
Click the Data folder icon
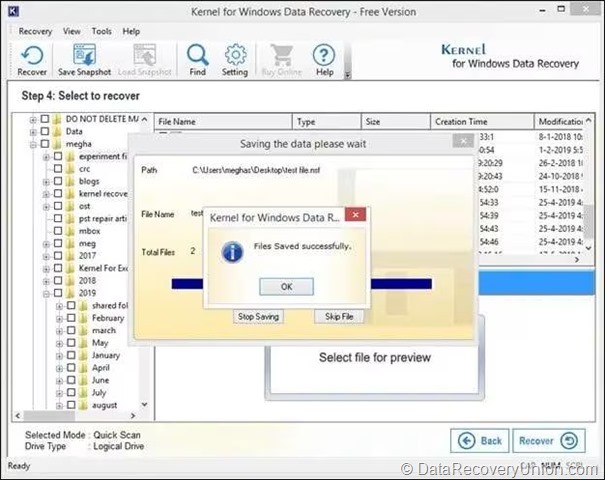click(x=57, y=131)
